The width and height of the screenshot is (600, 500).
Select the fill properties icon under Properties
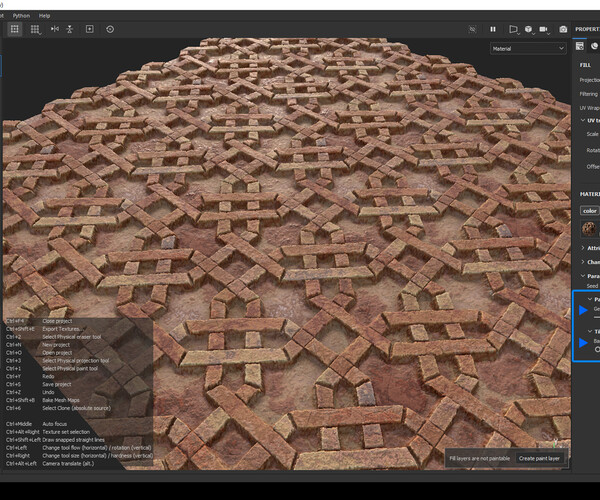coord(580,46)
